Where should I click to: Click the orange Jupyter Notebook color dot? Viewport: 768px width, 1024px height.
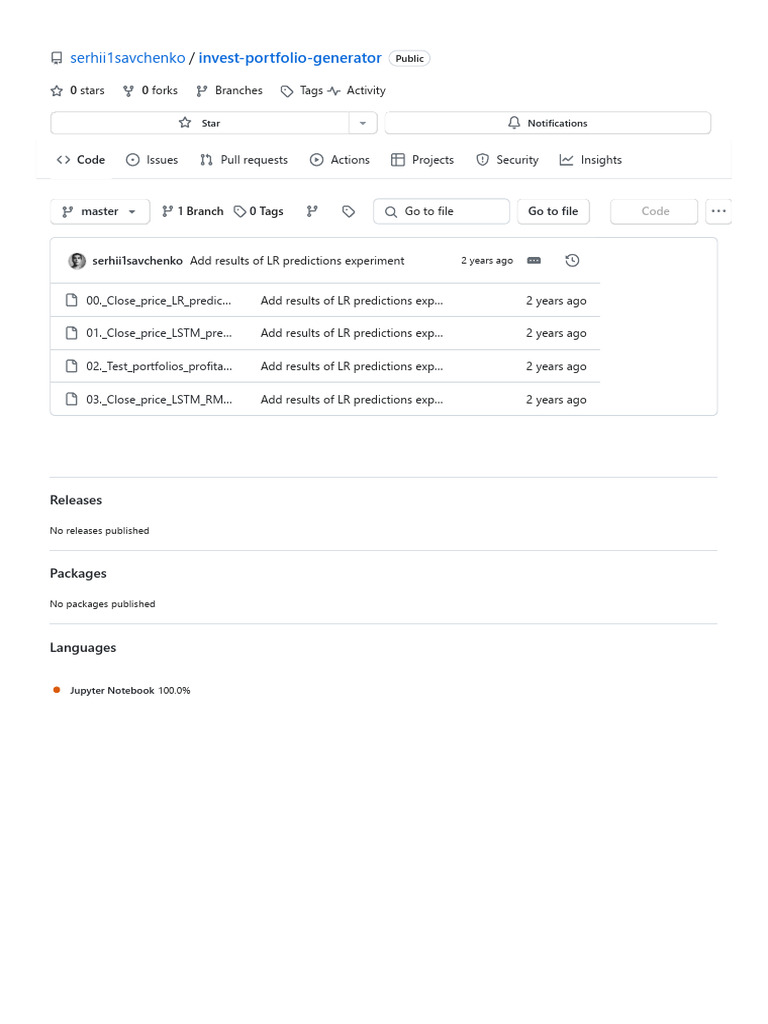click(x=57, y=690)
